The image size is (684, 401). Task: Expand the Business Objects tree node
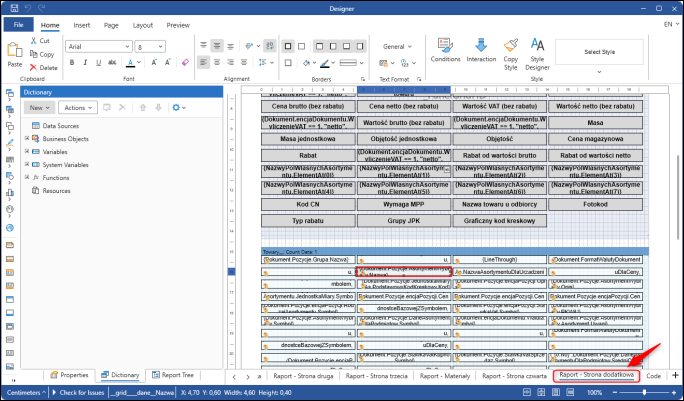(x=27, y=139)
